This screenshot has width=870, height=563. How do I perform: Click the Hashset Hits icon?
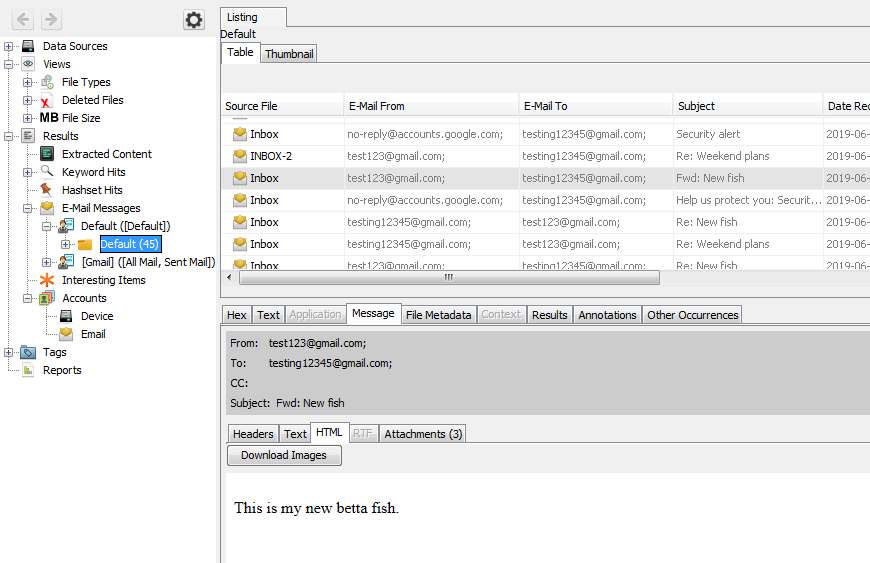(x=46, y=190)
